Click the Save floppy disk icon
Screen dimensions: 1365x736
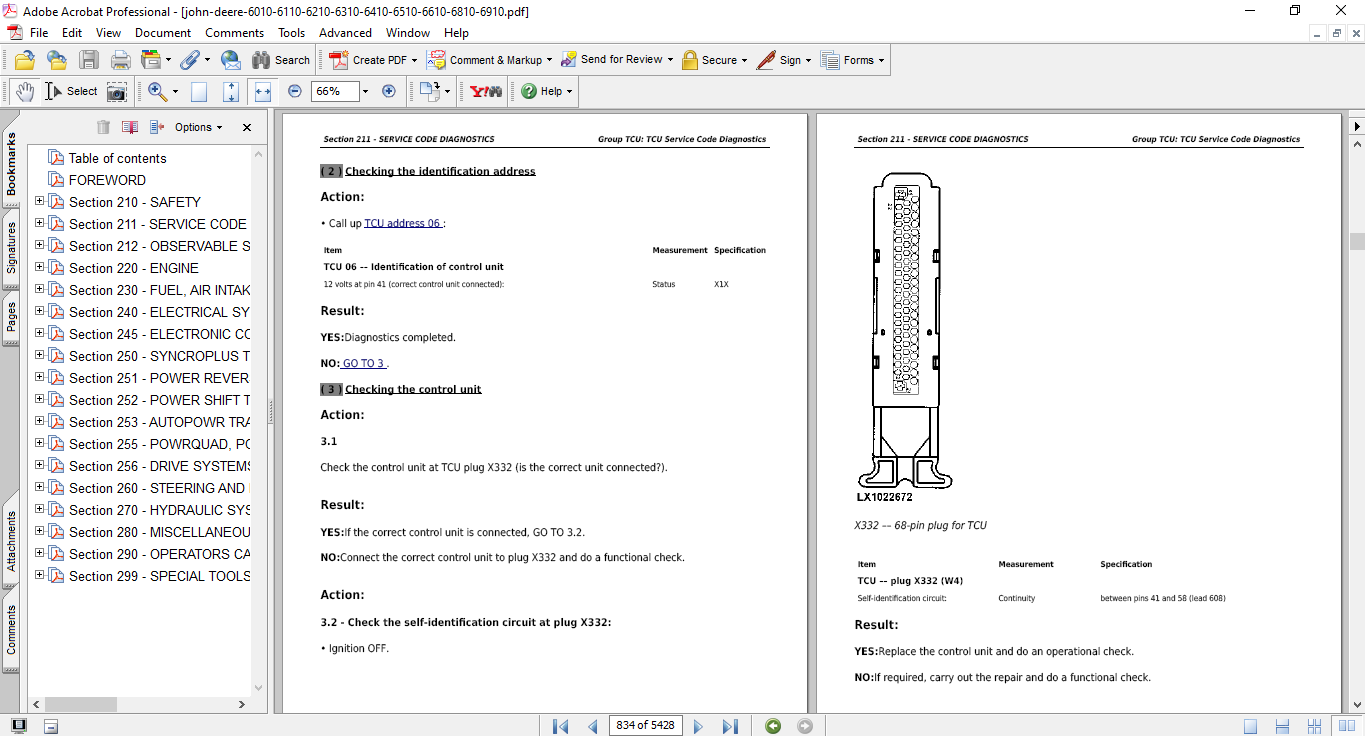[89, 60]
